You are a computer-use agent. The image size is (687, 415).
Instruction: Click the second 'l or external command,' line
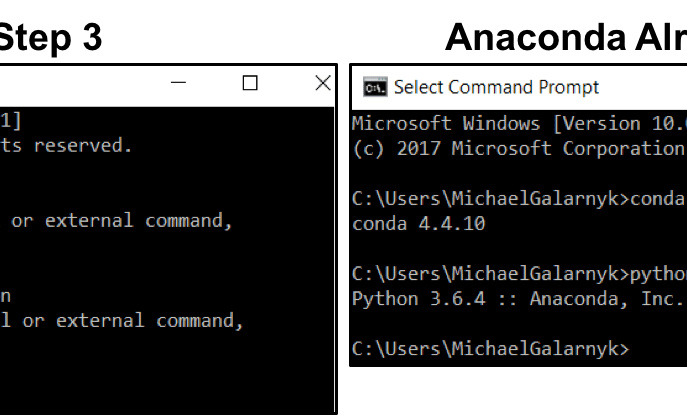click(121, 321)
